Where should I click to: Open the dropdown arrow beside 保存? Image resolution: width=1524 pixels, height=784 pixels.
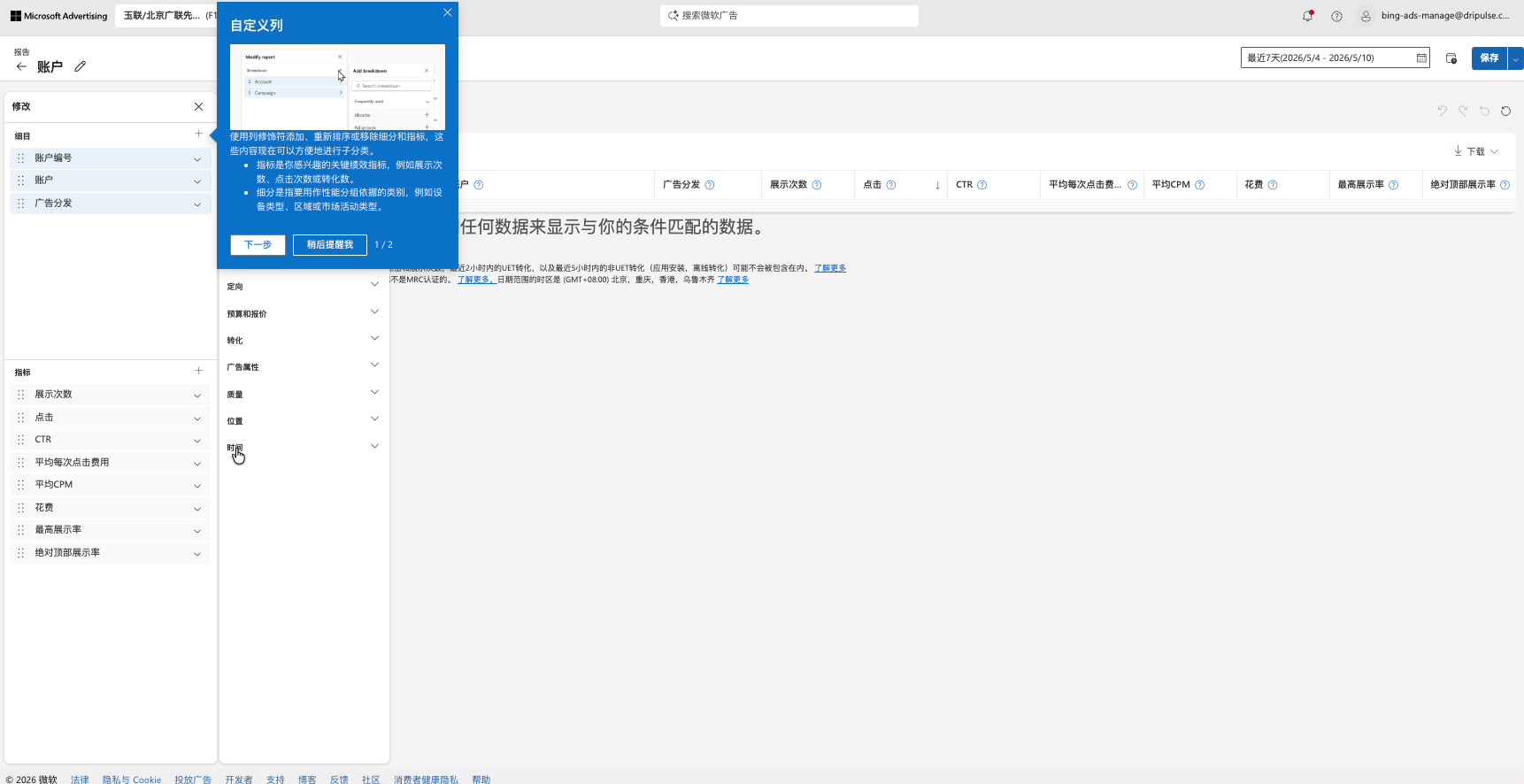point(1516,58)
